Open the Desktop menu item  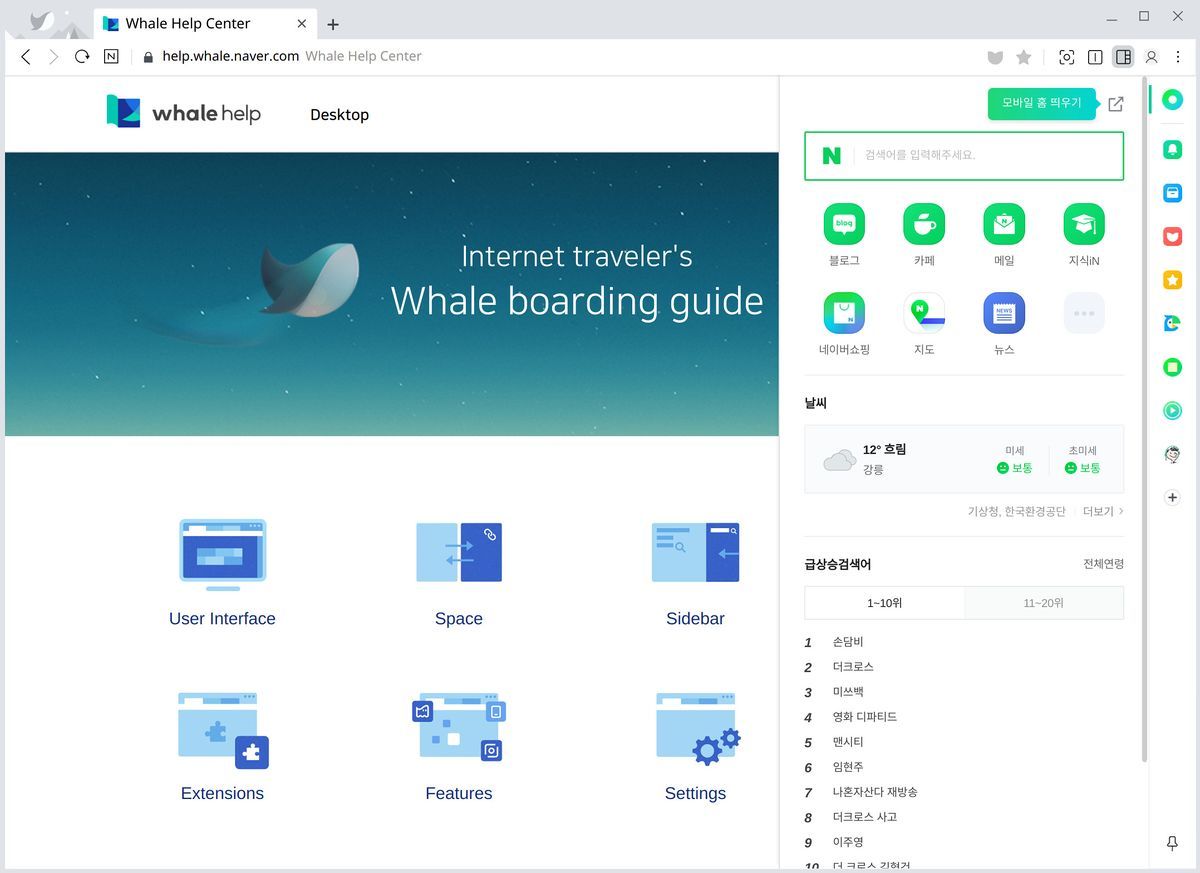(x=339, y=115)
